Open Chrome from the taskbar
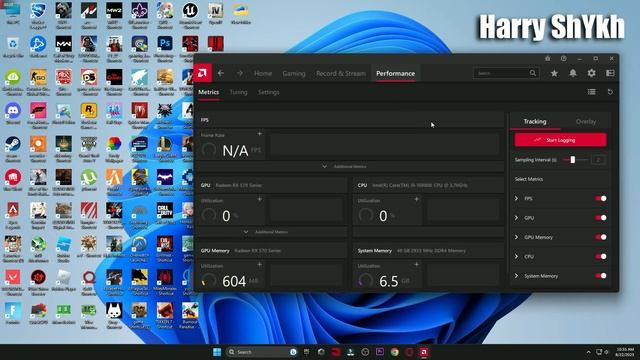This screenshot has width=640, height=360. tap(394, 352)
